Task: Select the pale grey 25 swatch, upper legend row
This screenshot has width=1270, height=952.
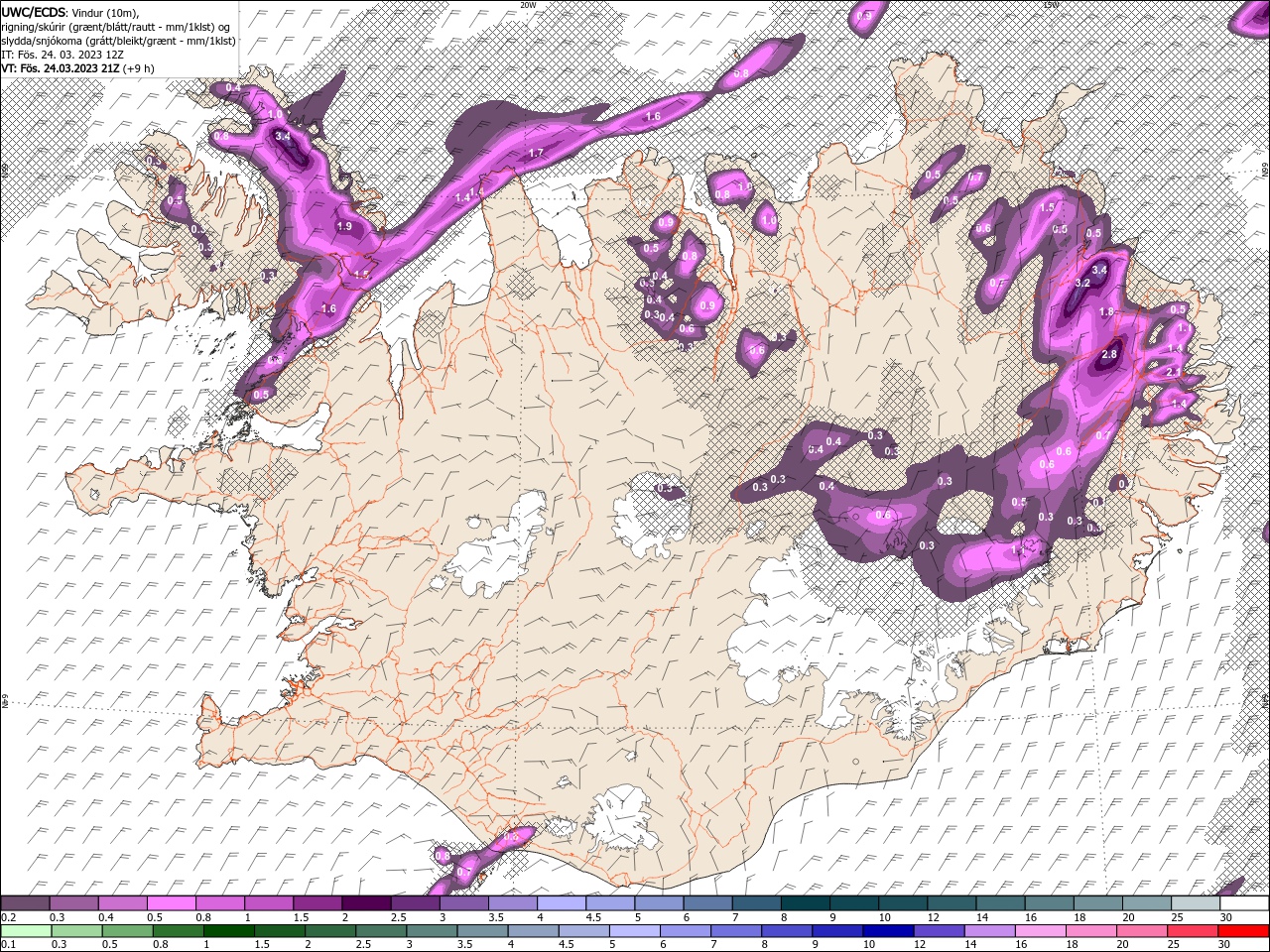Action: (x=1196, y=903)
